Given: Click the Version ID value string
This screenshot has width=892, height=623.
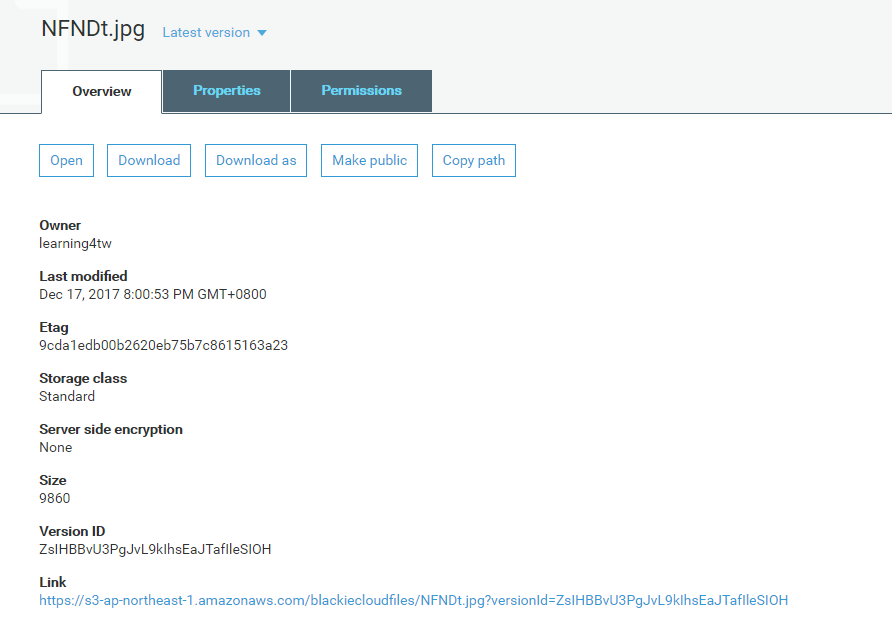Looking at the screenshot, I should [155, 550].
